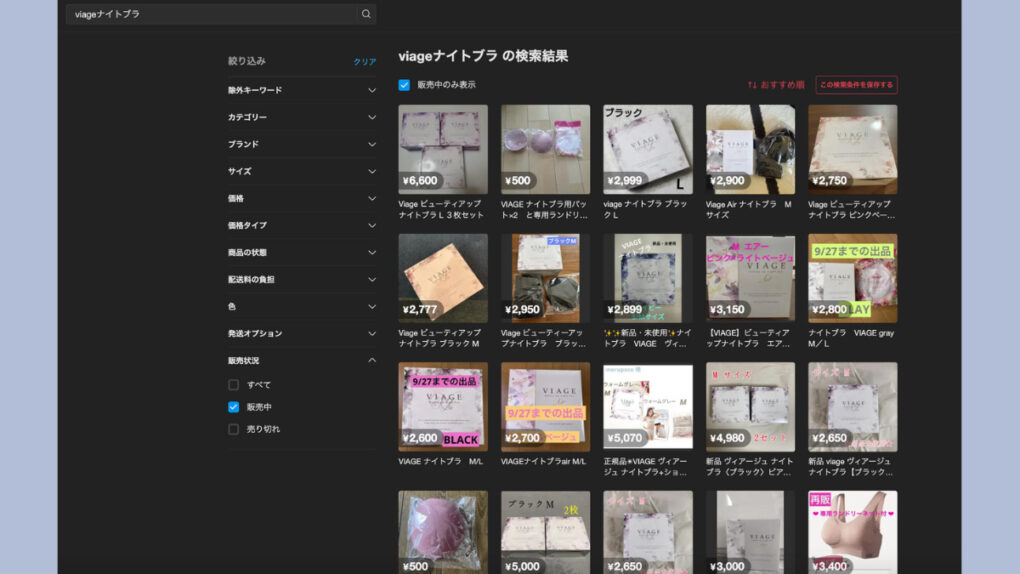Click the search magnifier icon
Image resolution: width=1020 pixels, height=574 pixels.
tap(366, 14)
